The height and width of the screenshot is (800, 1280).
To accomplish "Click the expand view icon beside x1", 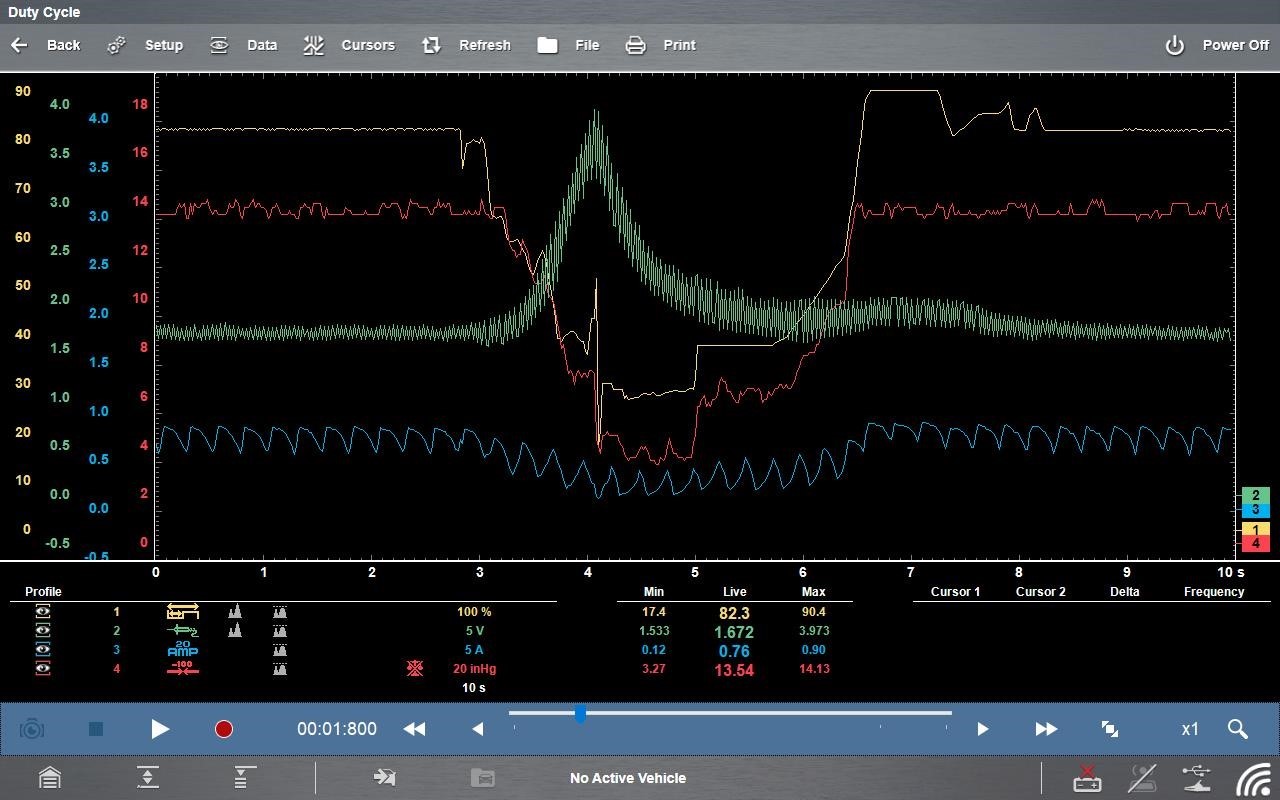I will pos(1109,729).
